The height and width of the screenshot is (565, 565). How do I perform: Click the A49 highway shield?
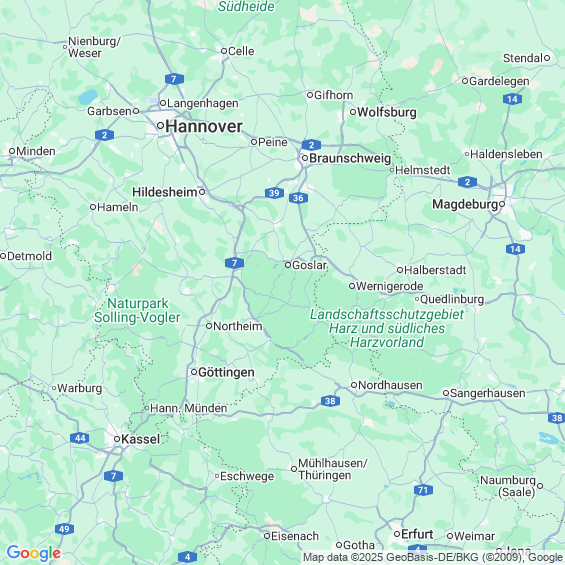pos(64,529)
